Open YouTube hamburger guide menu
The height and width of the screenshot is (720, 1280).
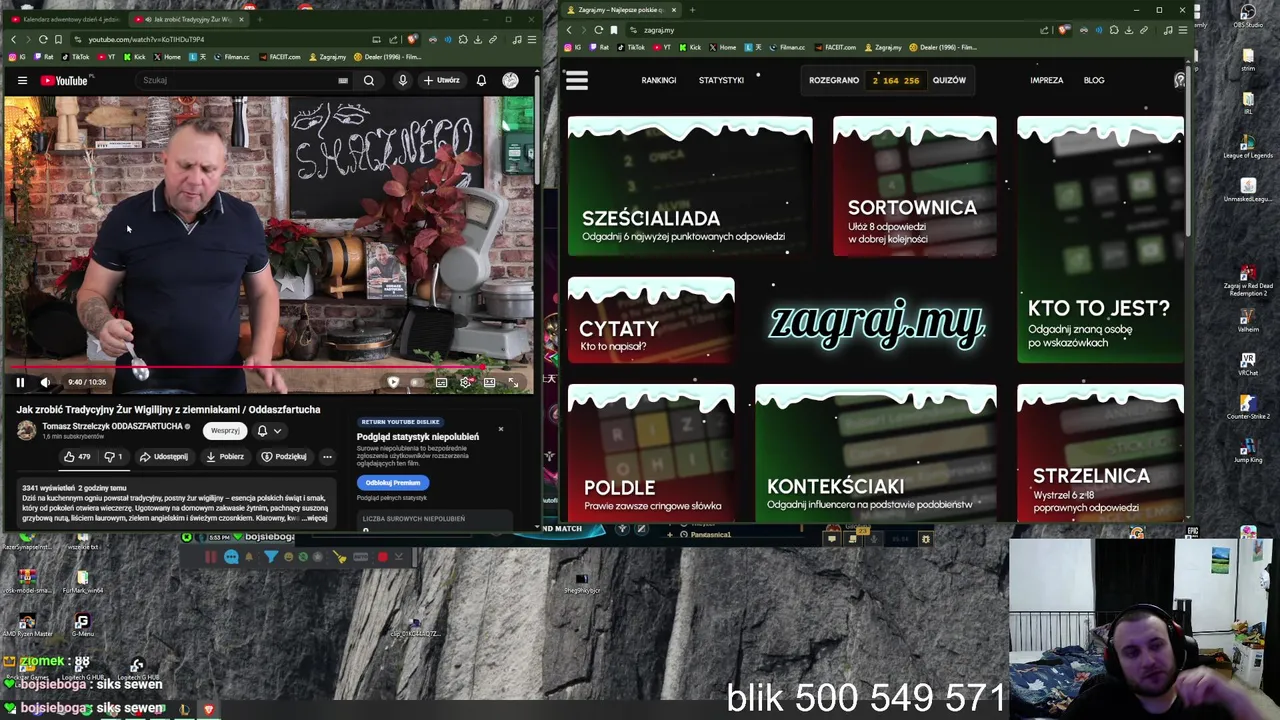(22, 80)
